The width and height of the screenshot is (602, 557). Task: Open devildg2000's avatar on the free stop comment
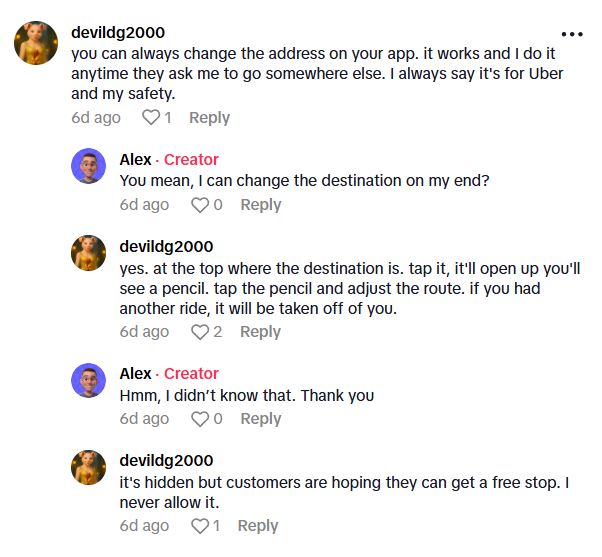[89, 467]
